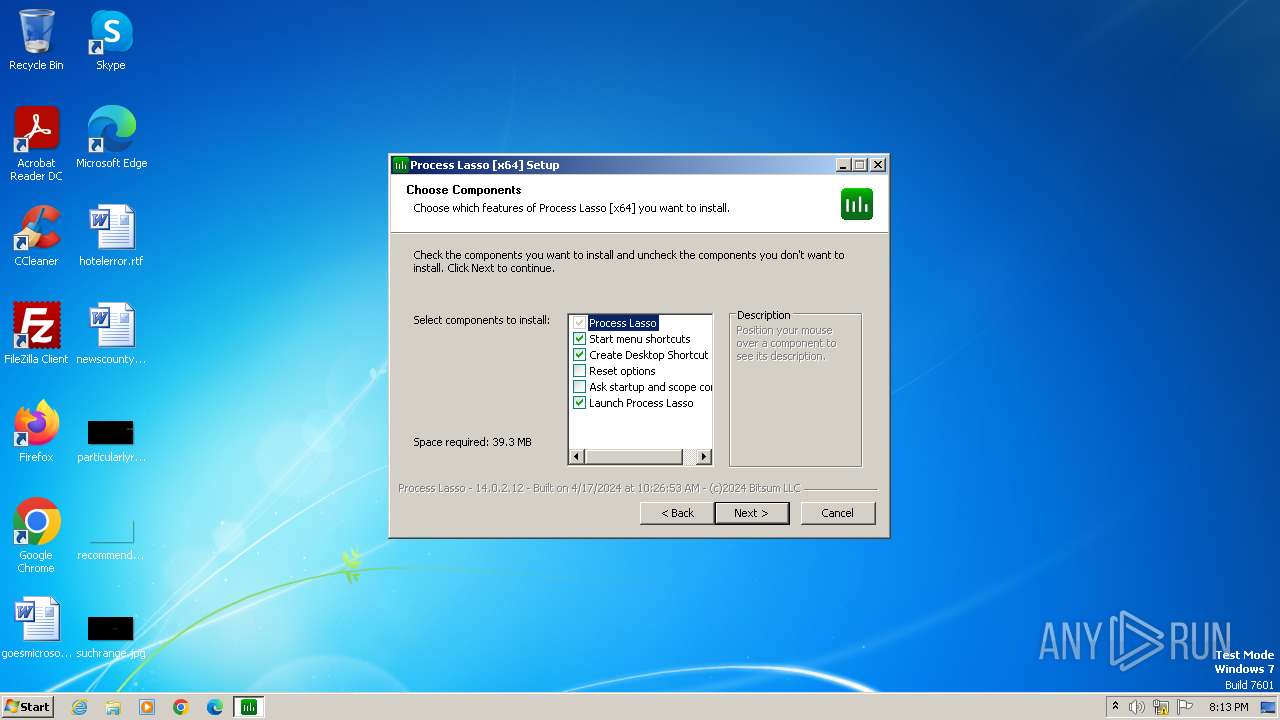Uncheck Launch Process Lasso
Viewport: 1280px width, 720px height.
coord(579,403)
